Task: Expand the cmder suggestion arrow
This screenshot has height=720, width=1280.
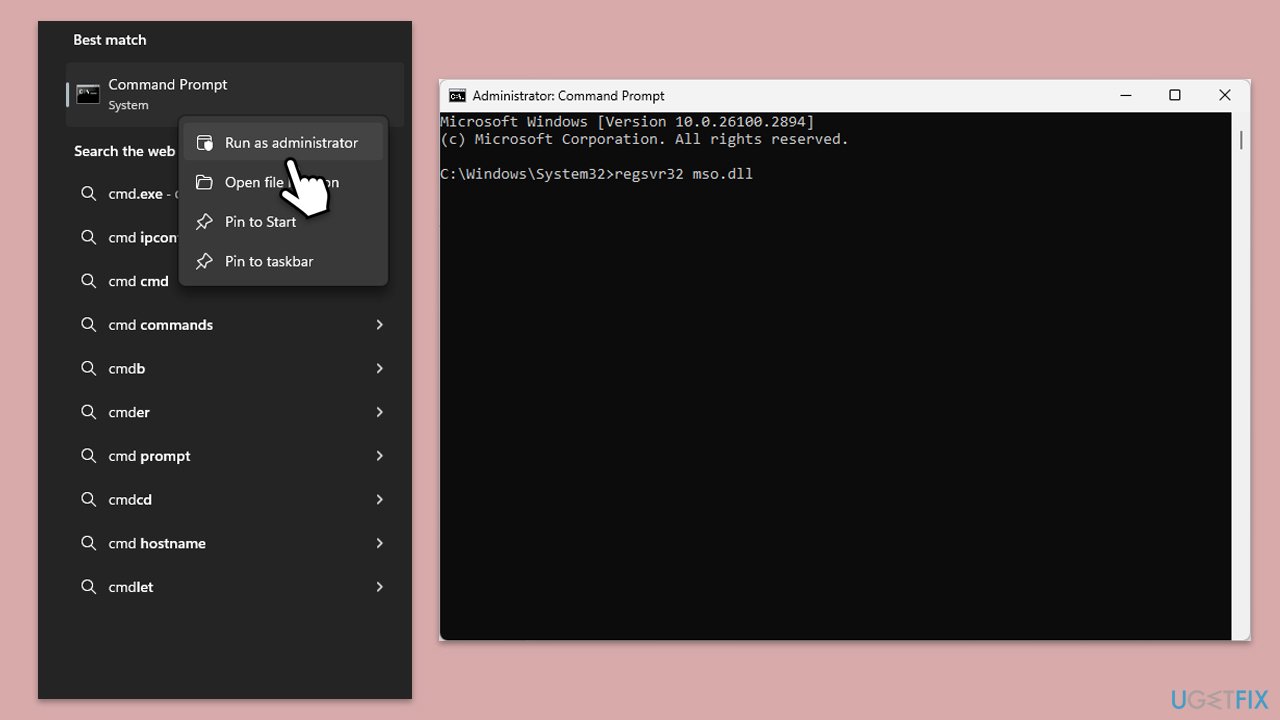Action: click(x=379, y=412)
